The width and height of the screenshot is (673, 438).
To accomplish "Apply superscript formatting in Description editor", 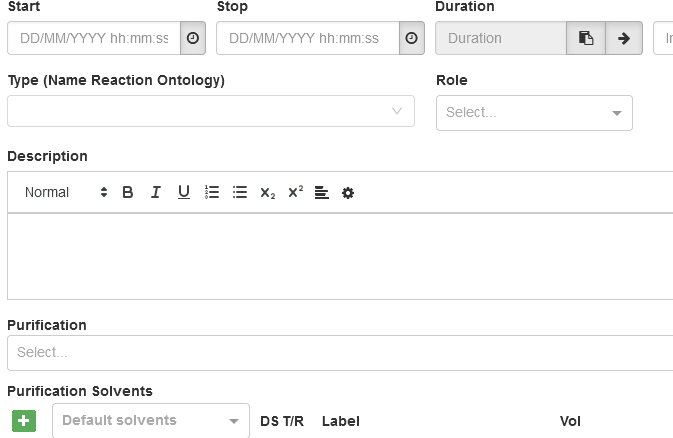I will (x=295, y=192).
